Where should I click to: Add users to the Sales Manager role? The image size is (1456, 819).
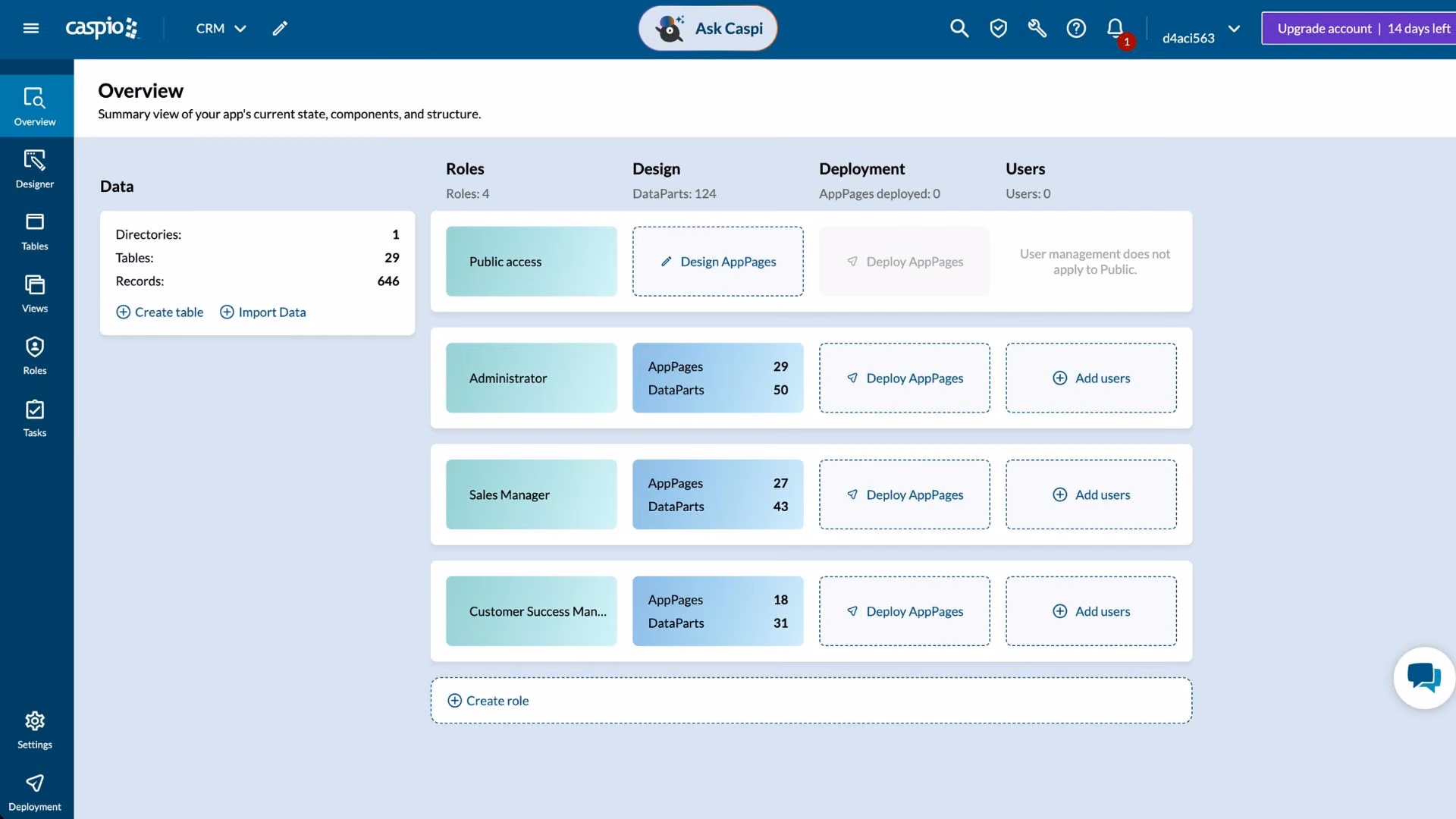tap(1090, 494)
